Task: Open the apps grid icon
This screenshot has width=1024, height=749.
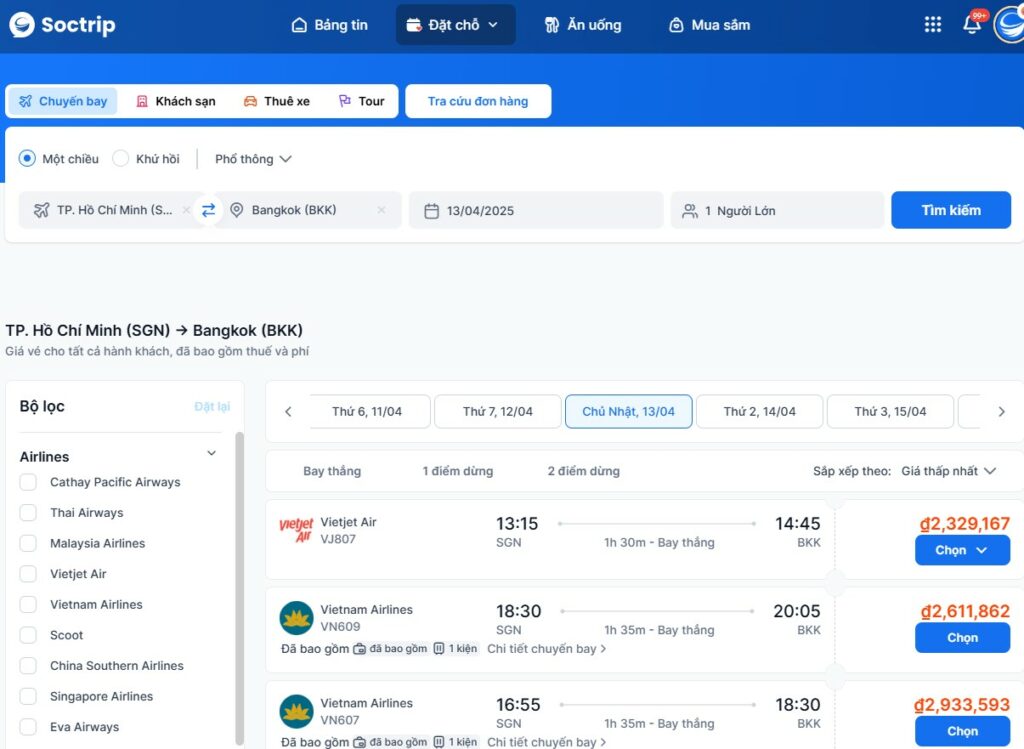Action: pos(933,25)
